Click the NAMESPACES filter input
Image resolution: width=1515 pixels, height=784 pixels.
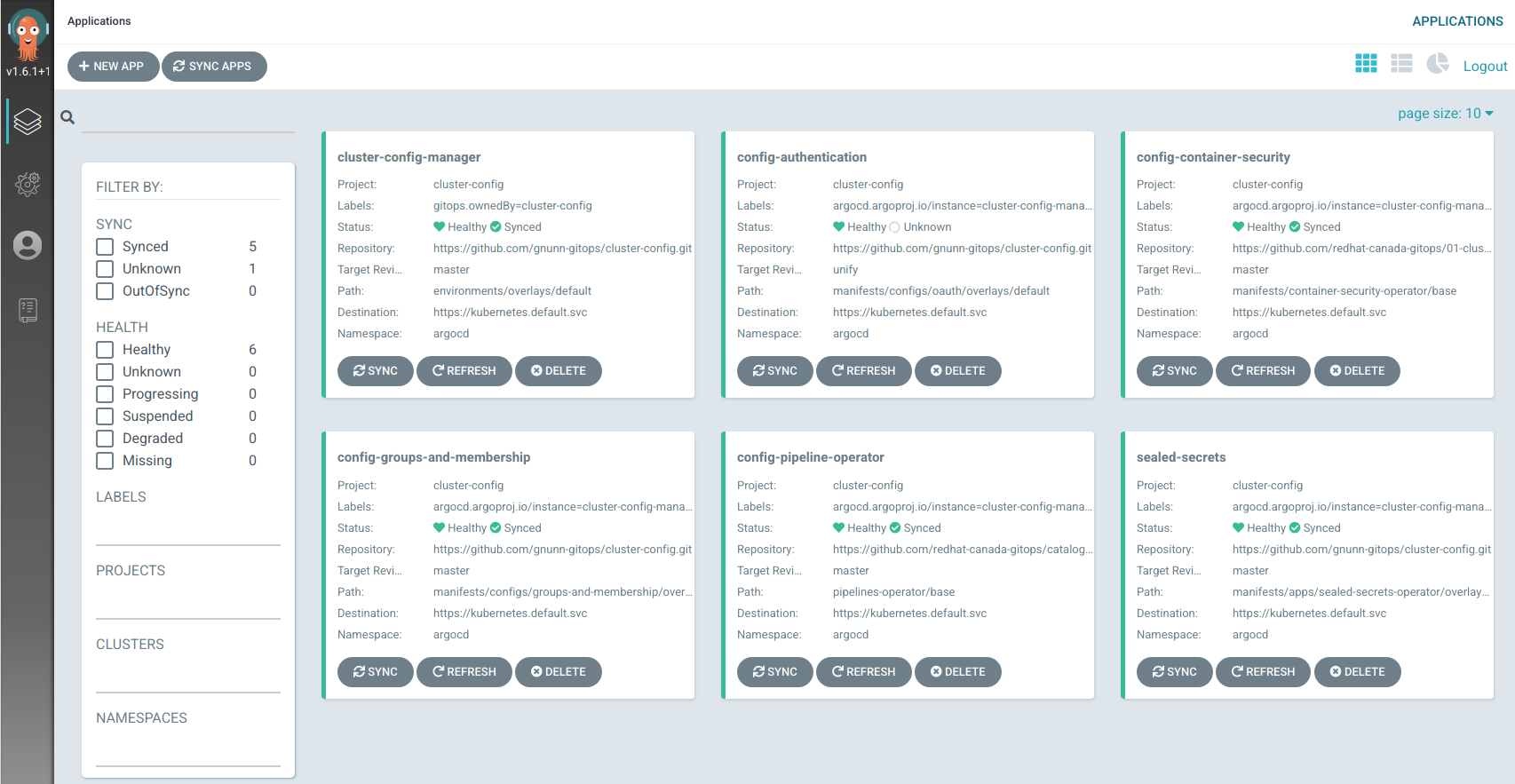tap(188, 751)
